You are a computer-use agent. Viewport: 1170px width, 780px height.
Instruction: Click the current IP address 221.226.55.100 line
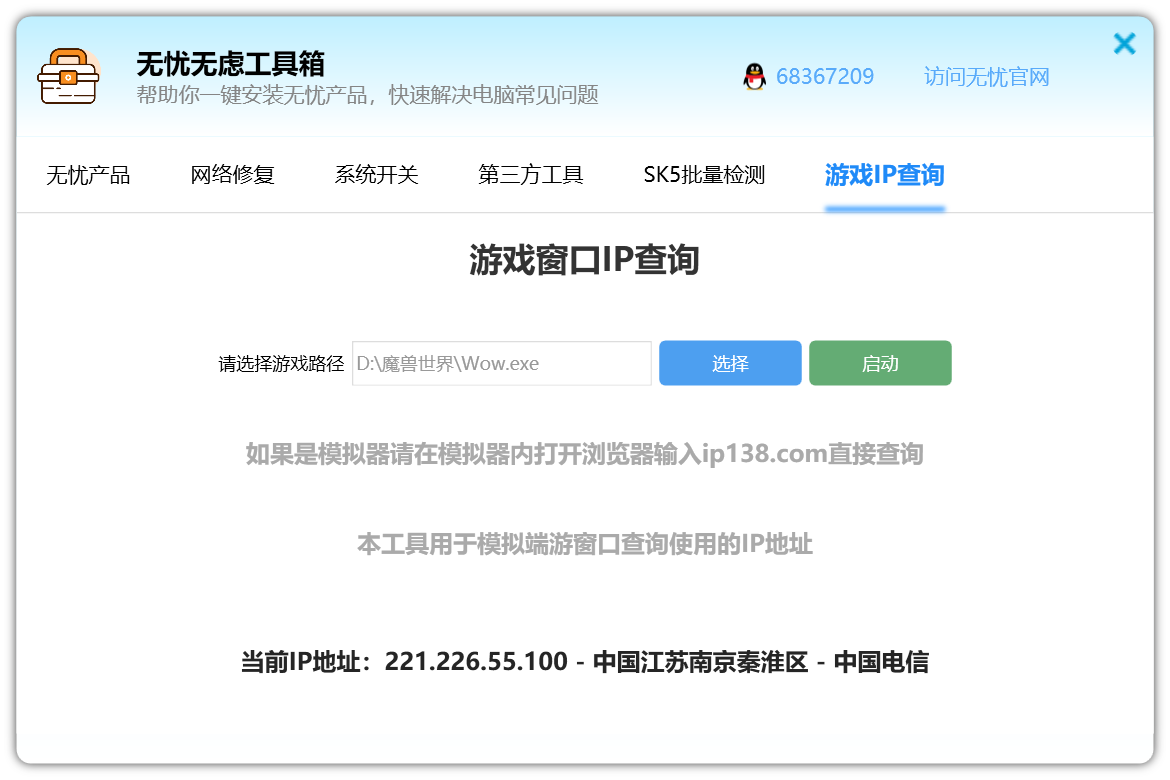584,662
